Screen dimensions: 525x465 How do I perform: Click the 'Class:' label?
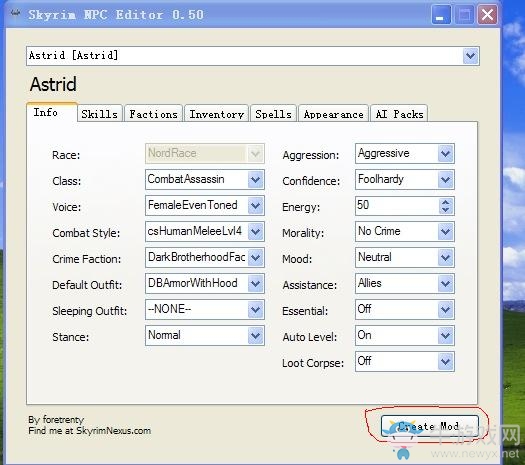[x=67, y=181]
